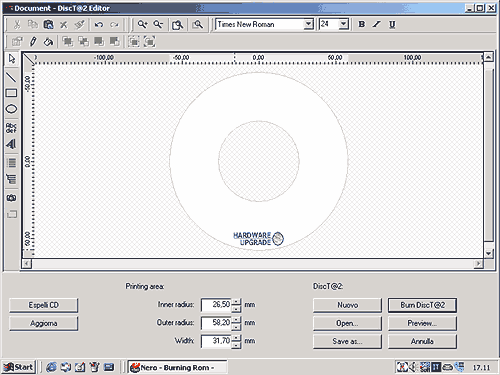Open the font size 24 dropdown
Viewport: 500px width, 375px height.
[344, 24]
